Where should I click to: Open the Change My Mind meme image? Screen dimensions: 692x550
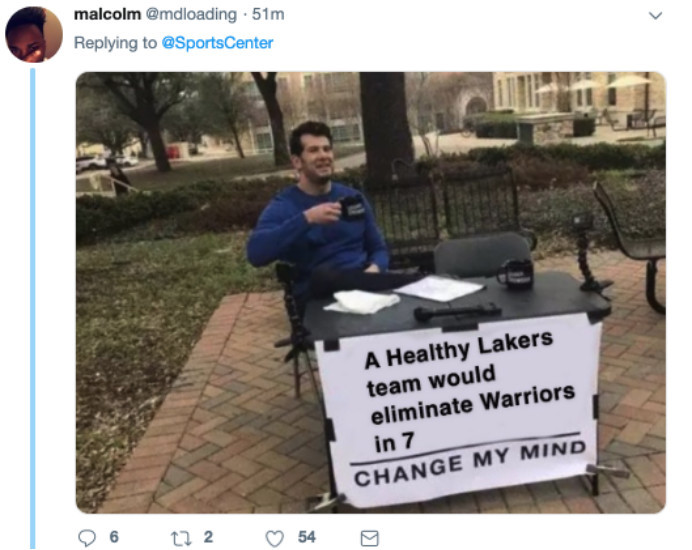coord(371,292)
